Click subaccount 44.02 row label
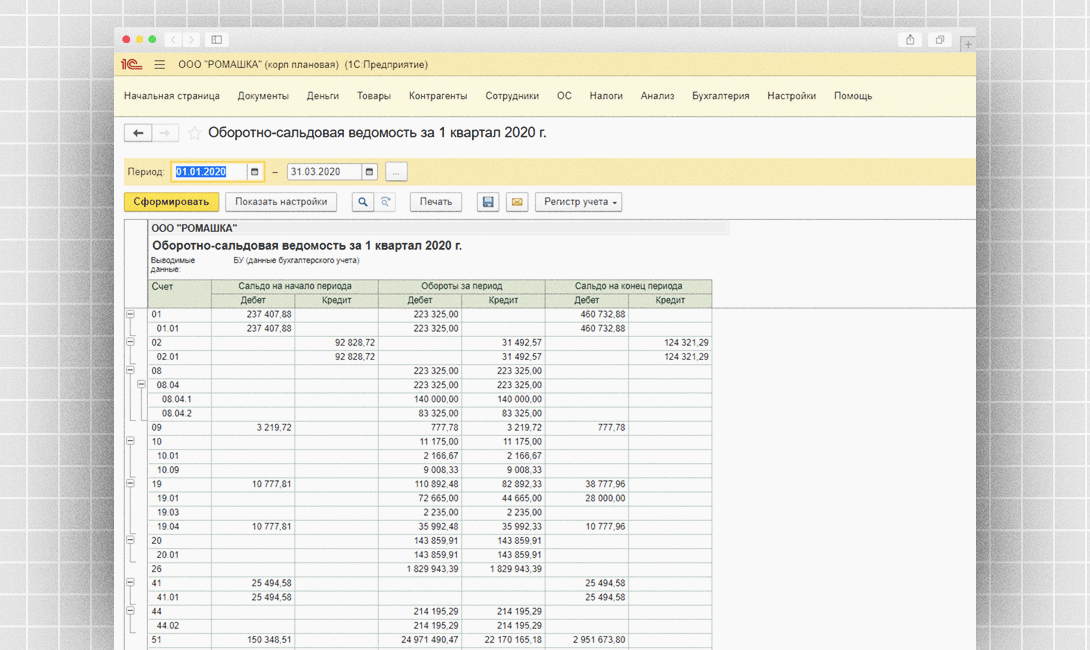 coord(168,626)
